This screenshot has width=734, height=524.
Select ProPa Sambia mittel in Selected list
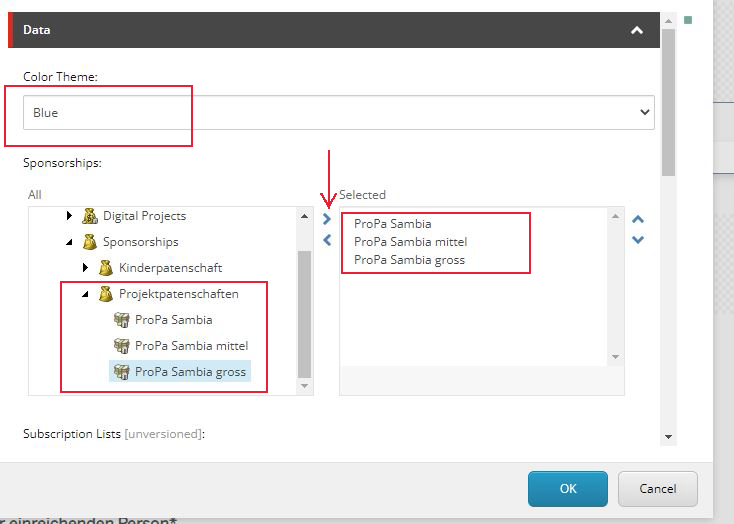(411, 242)
